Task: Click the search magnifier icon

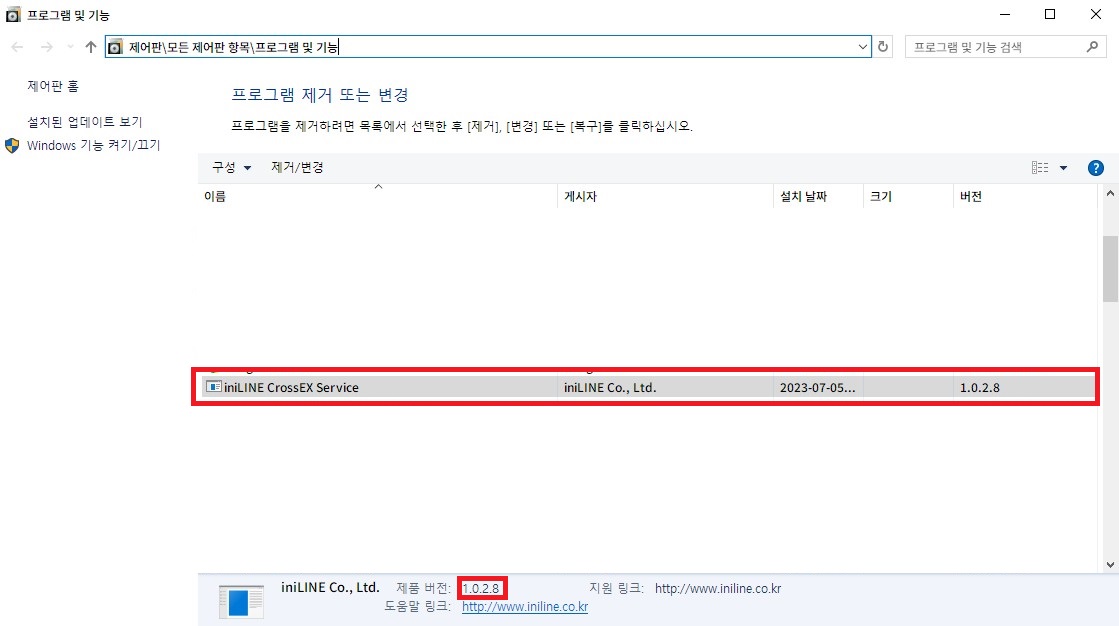Action: (1092, 47)
